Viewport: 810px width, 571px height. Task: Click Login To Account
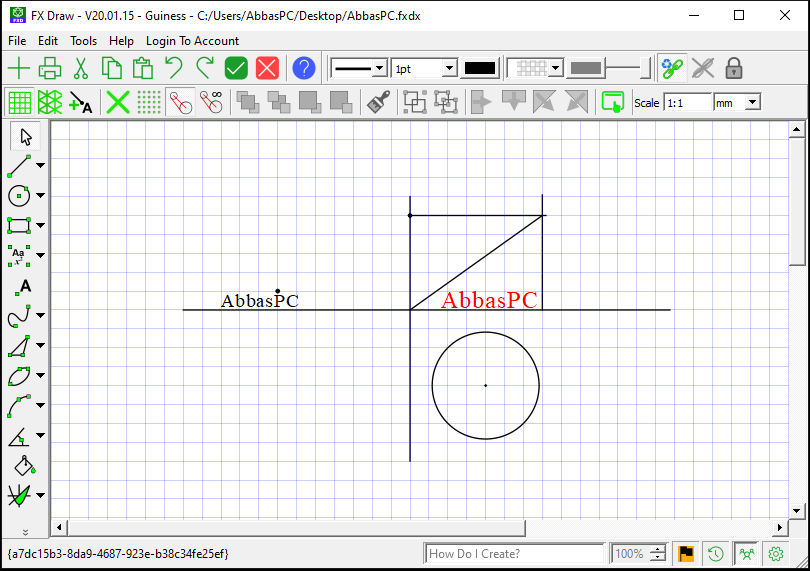tap(192, 41)
